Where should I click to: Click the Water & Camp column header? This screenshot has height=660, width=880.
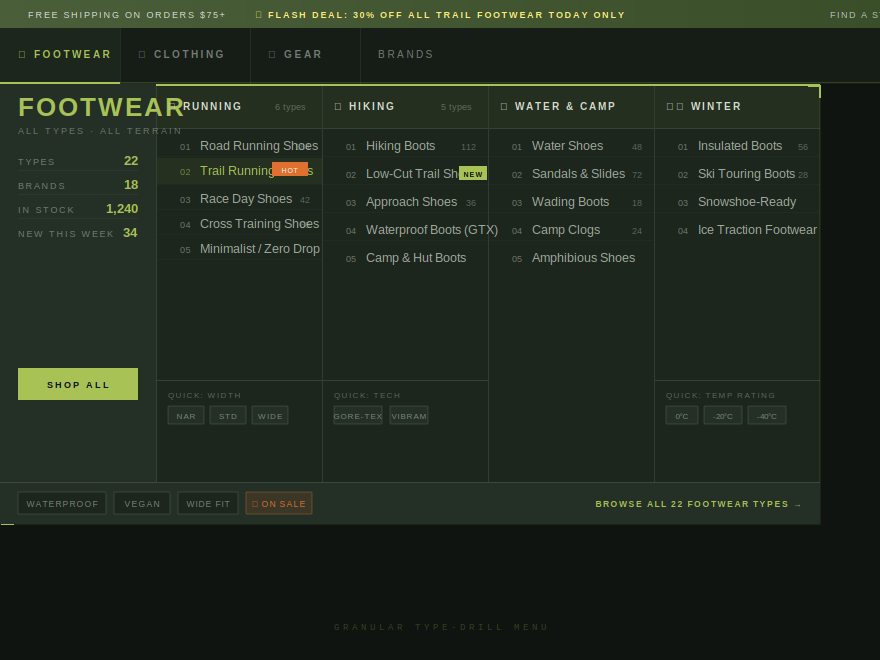pos(571,107)
